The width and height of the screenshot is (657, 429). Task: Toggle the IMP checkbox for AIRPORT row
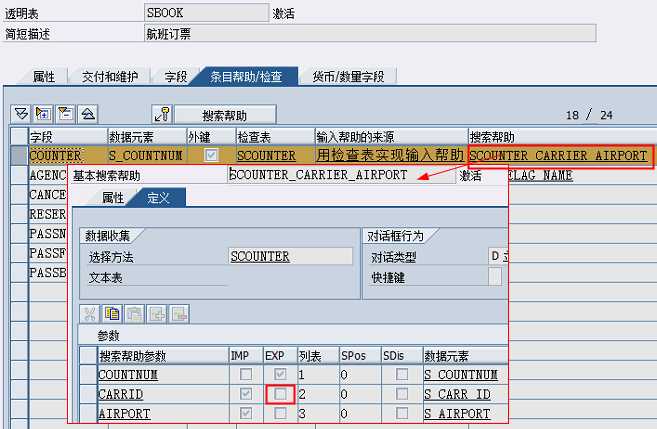click(245, 412)
